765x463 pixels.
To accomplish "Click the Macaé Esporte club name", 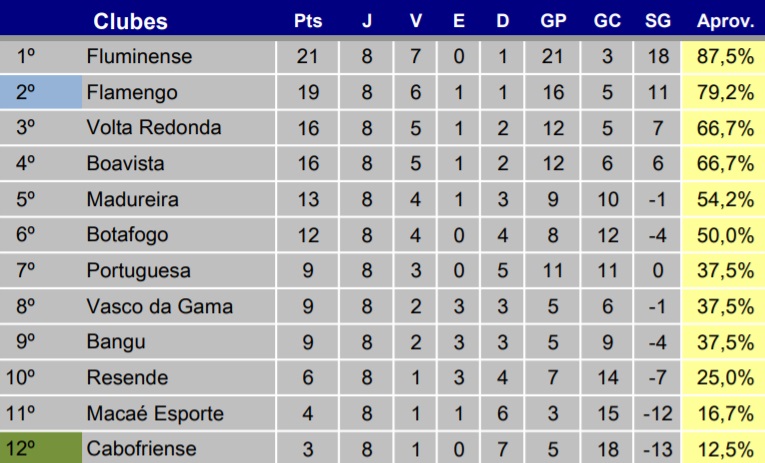I will point(155,413).
